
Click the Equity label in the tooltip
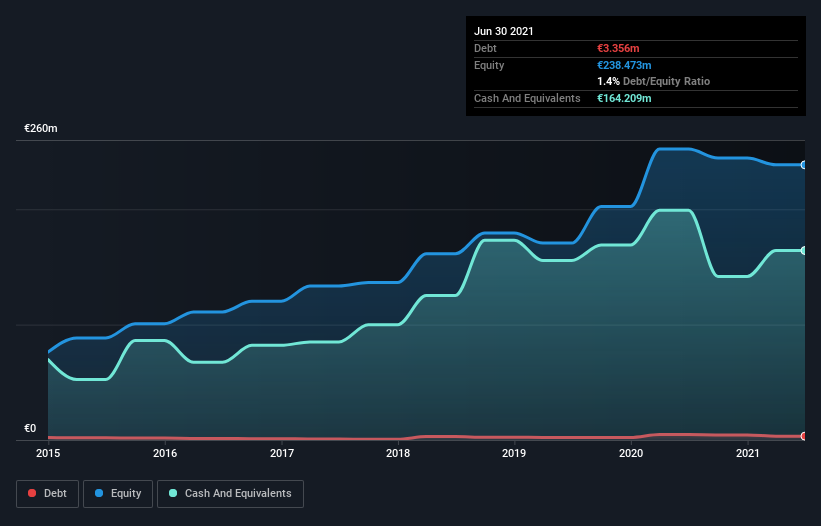489,65
